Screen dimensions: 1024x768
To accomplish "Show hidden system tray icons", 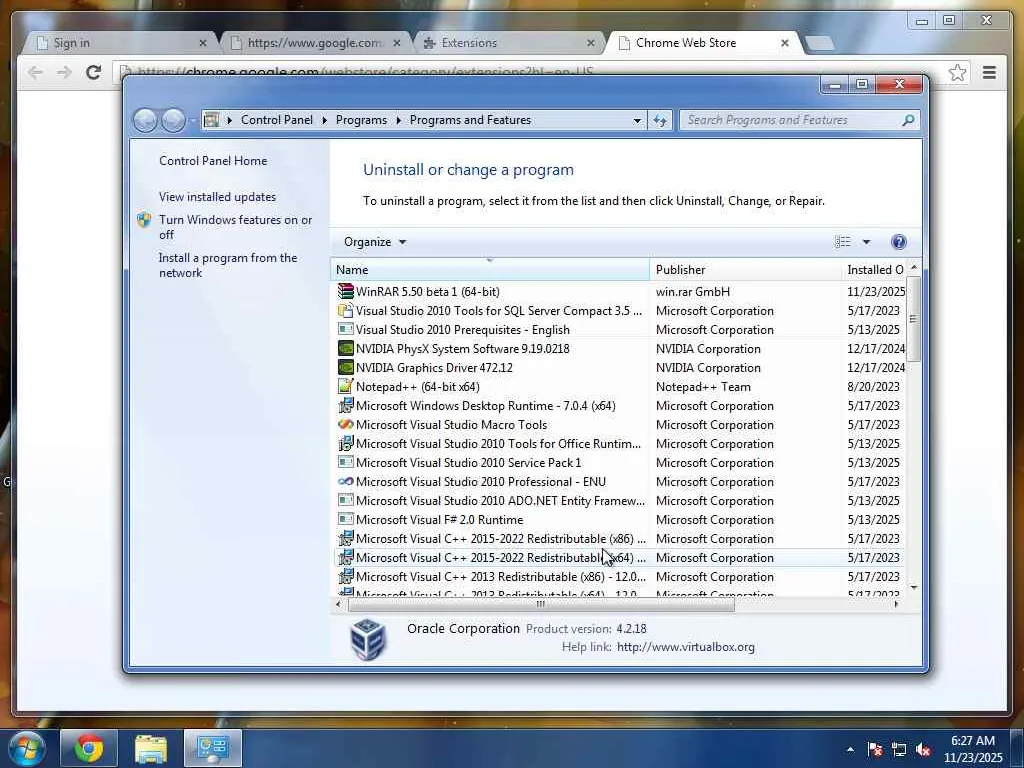I will pos(850,750).
